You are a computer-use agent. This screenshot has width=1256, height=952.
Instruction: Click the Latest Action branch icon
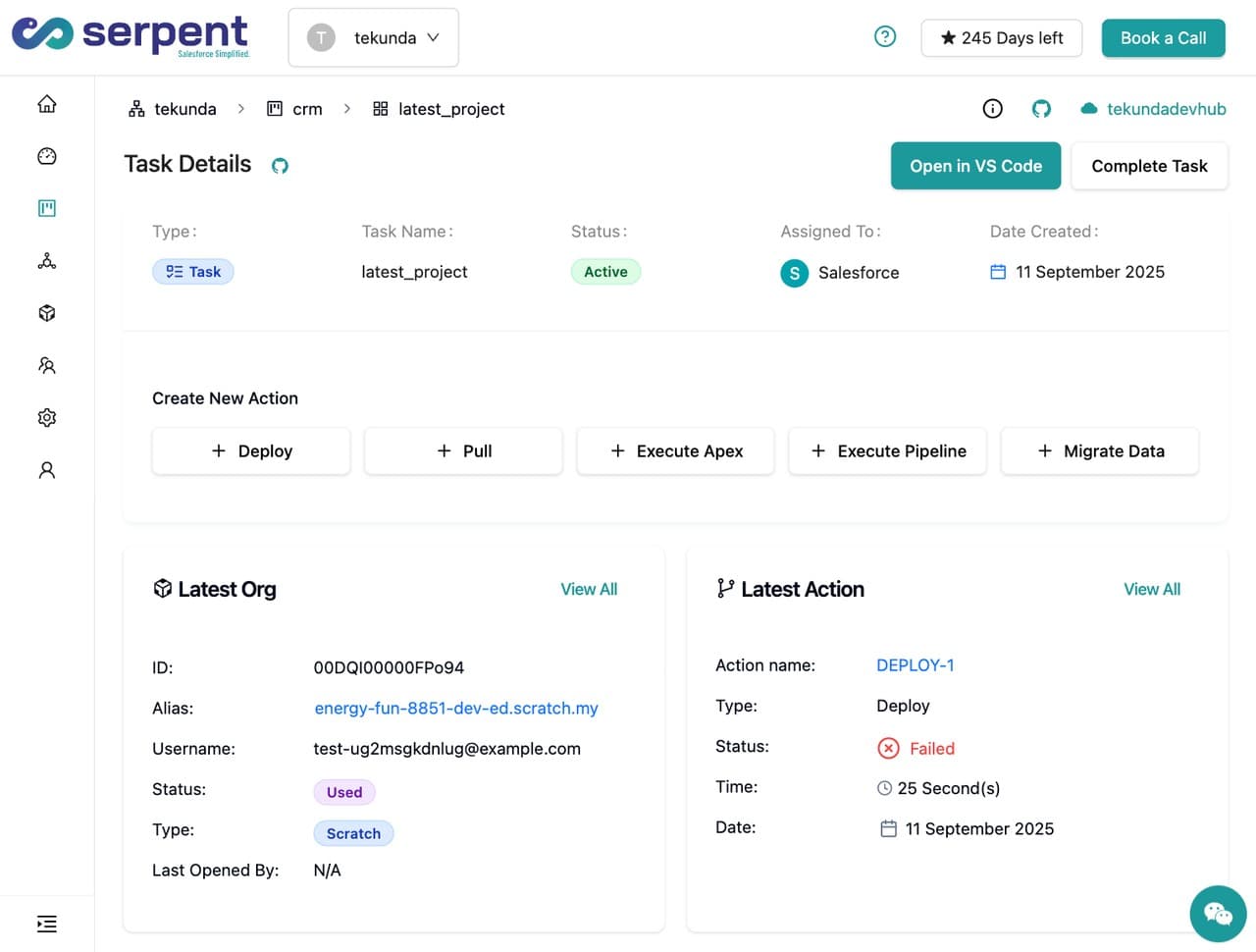coord(725,588)
